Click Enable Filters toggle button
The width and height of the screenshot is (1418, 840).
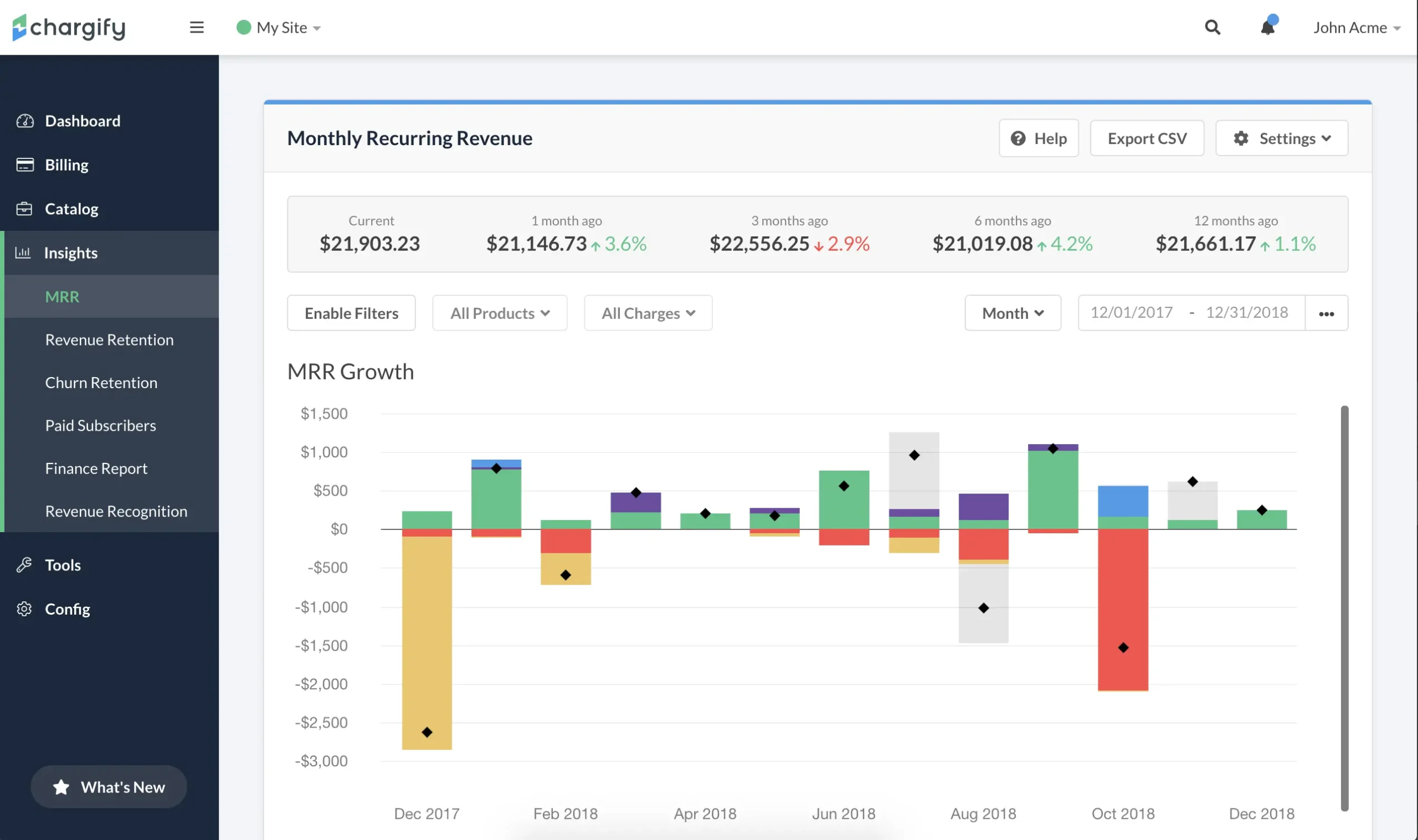(x=351, y=313)
